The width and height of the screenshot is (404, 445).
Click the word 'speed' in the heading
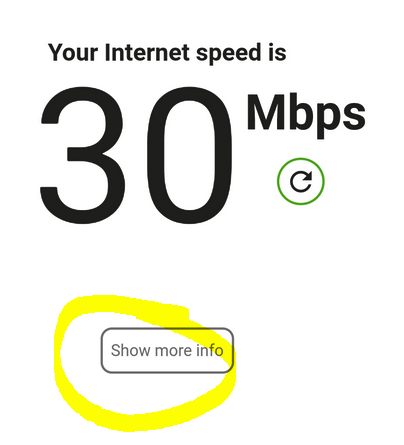coord(228,53)
